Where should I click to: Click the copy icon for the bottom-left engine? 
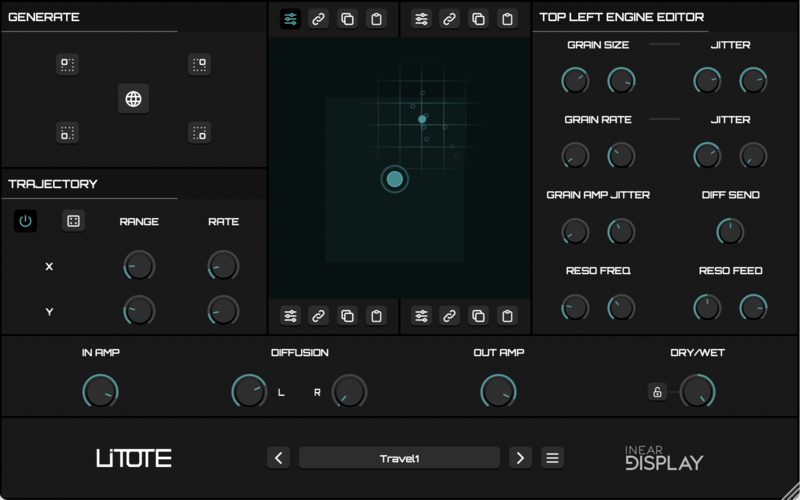pos(347,316)
